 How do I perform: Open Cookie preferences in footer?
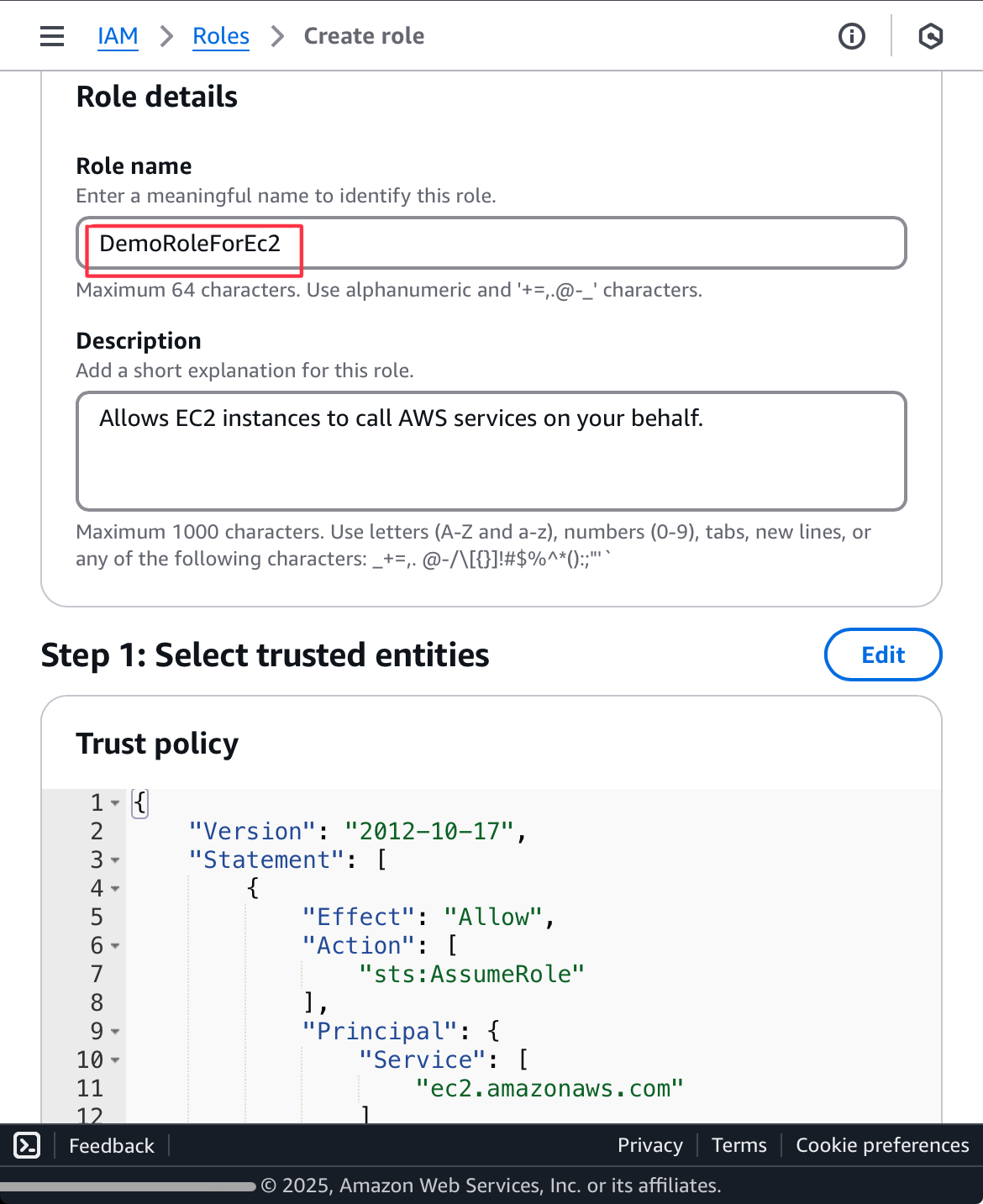point(882,1145)
